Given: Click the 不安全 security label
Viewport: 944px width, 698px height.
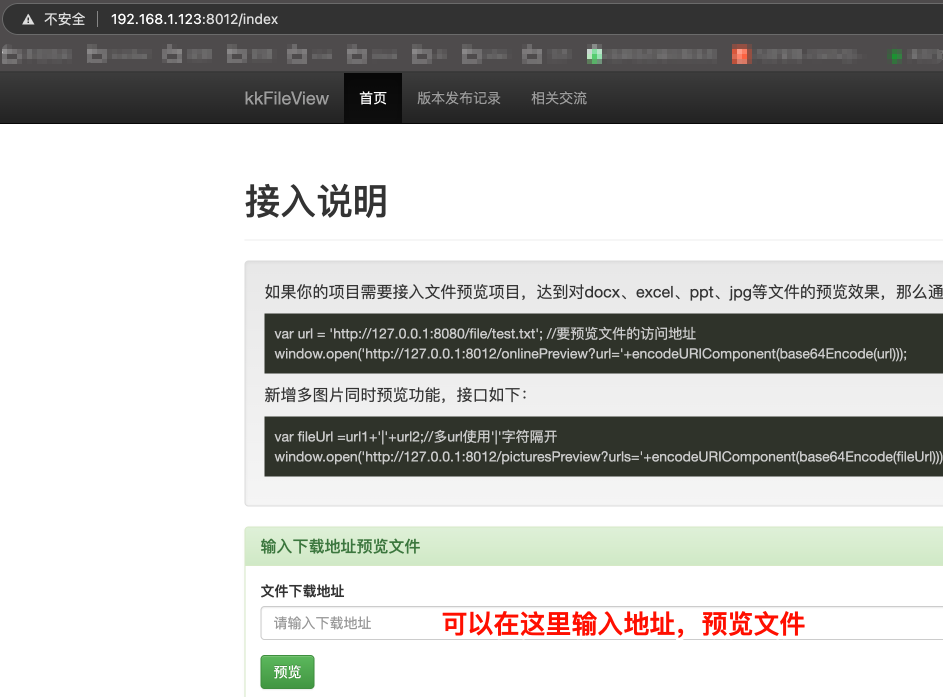Looking at the screenshot, I should click(x=64, y=19).
